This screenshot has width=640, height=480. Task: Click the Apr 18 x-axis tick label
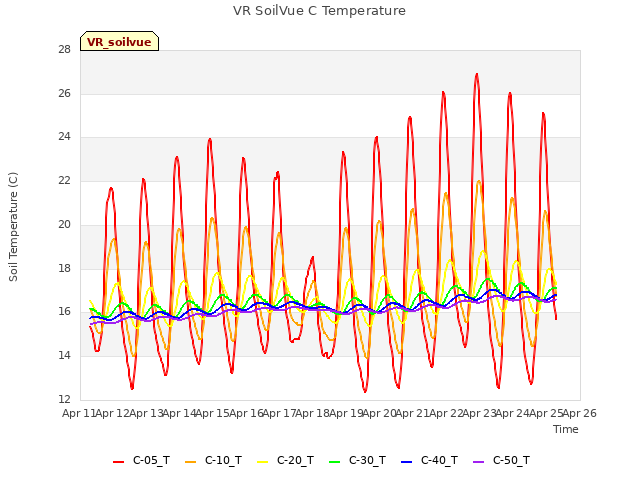pos(312,413)
